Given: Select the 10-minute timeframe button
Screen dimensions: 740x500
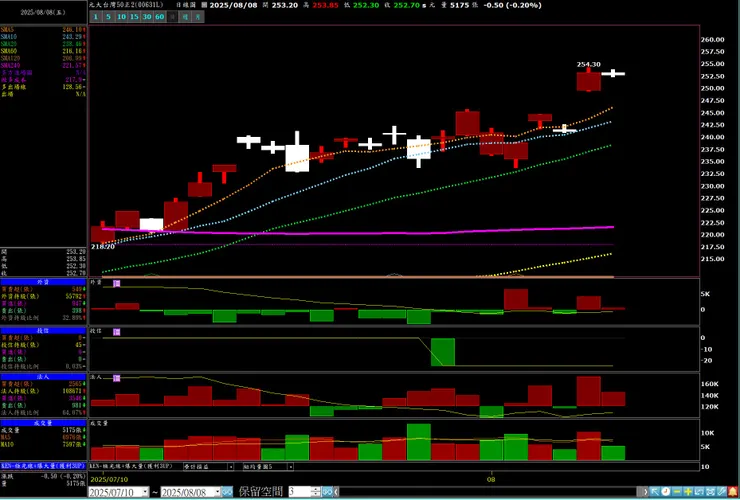Looking at the screenshot, I should click(x=121, y=17).
